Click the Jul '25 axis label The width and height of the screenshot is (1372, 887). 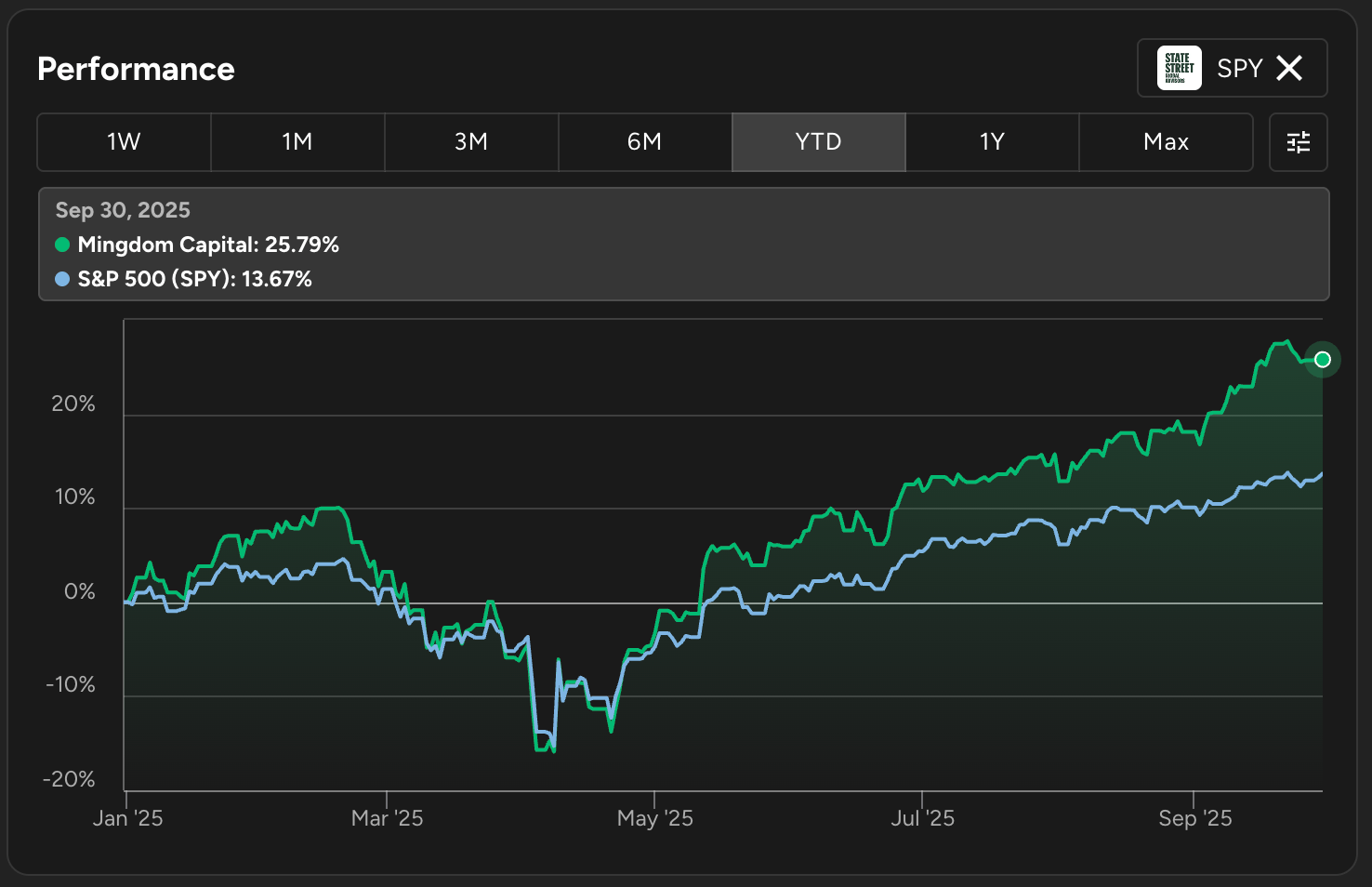922,818
